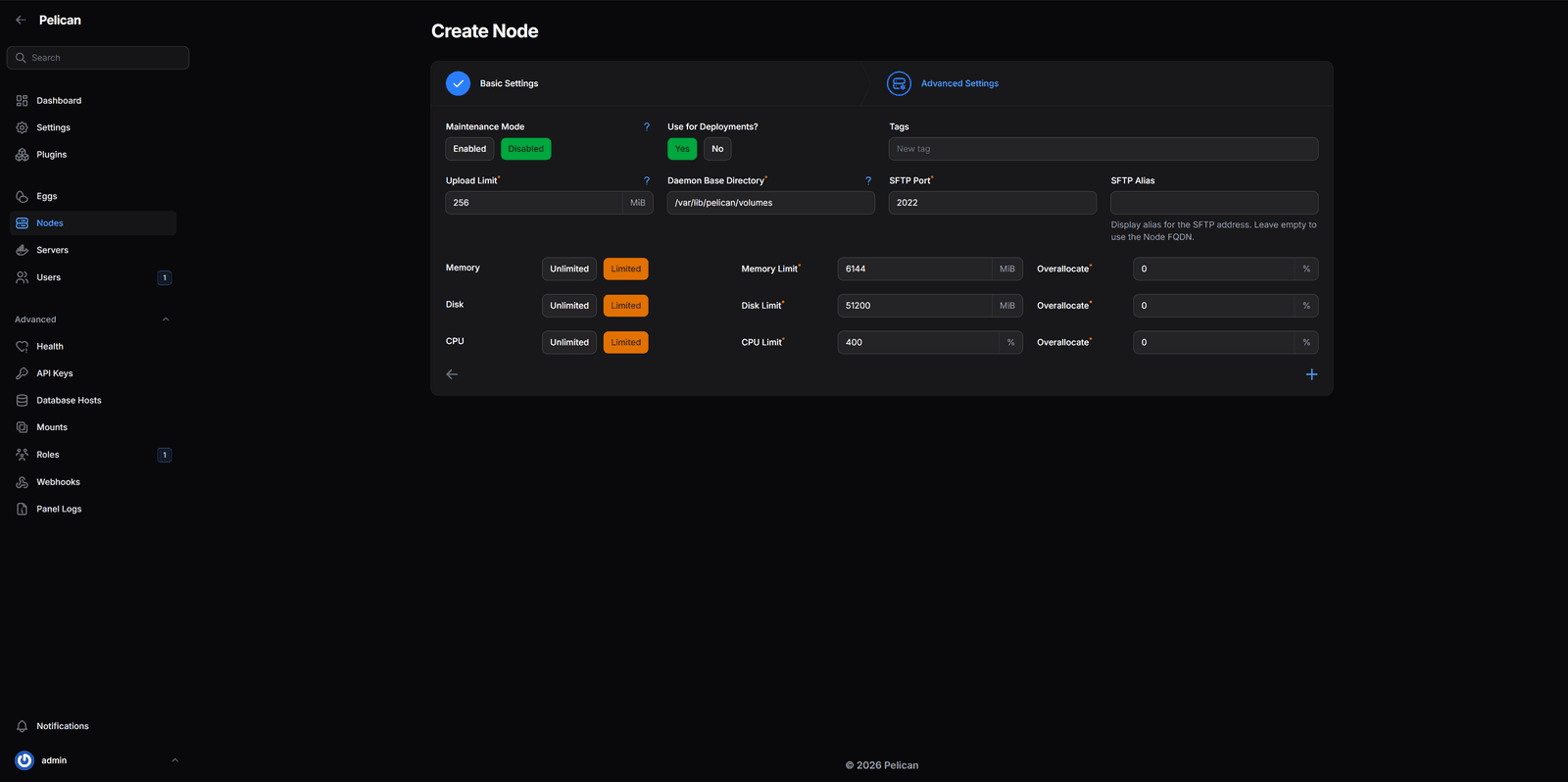
Task: Set Memory to Limited
Action: 626,269
